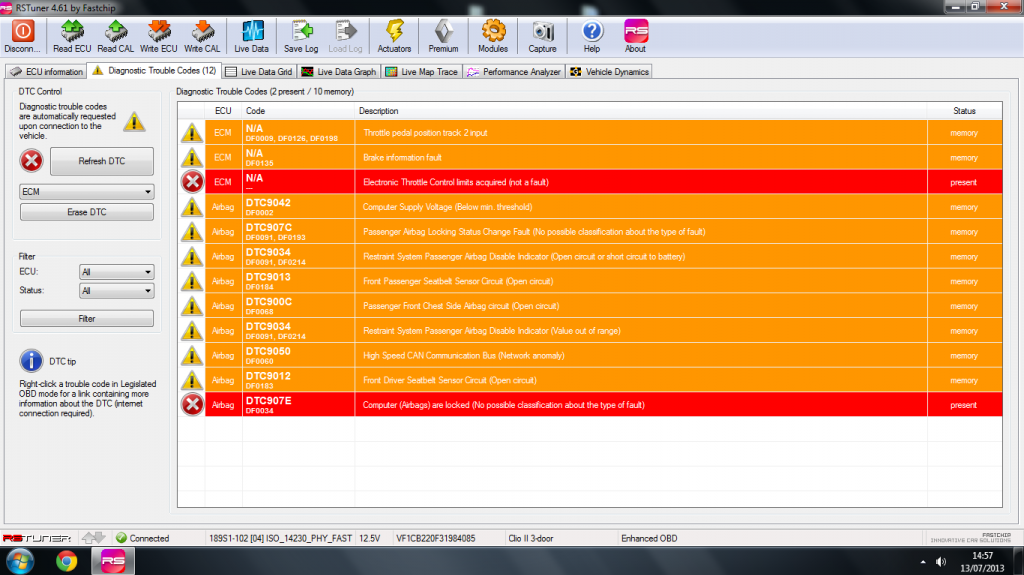This screenshot has width=1024, height=575.
Task: Click the red X icon beside Refresh DTC
Action: click(x=31, y=161)
